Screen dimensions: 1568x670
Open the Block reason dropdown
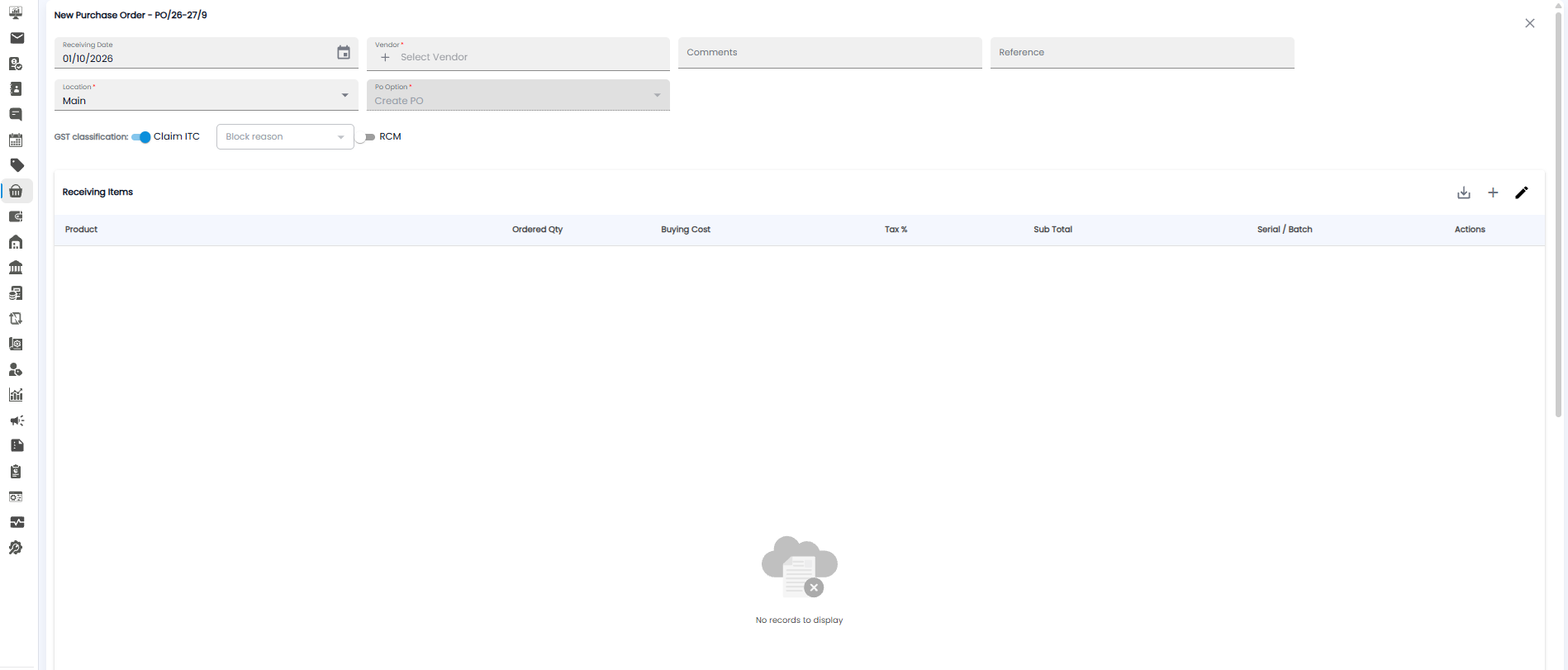tap(285, 136)
